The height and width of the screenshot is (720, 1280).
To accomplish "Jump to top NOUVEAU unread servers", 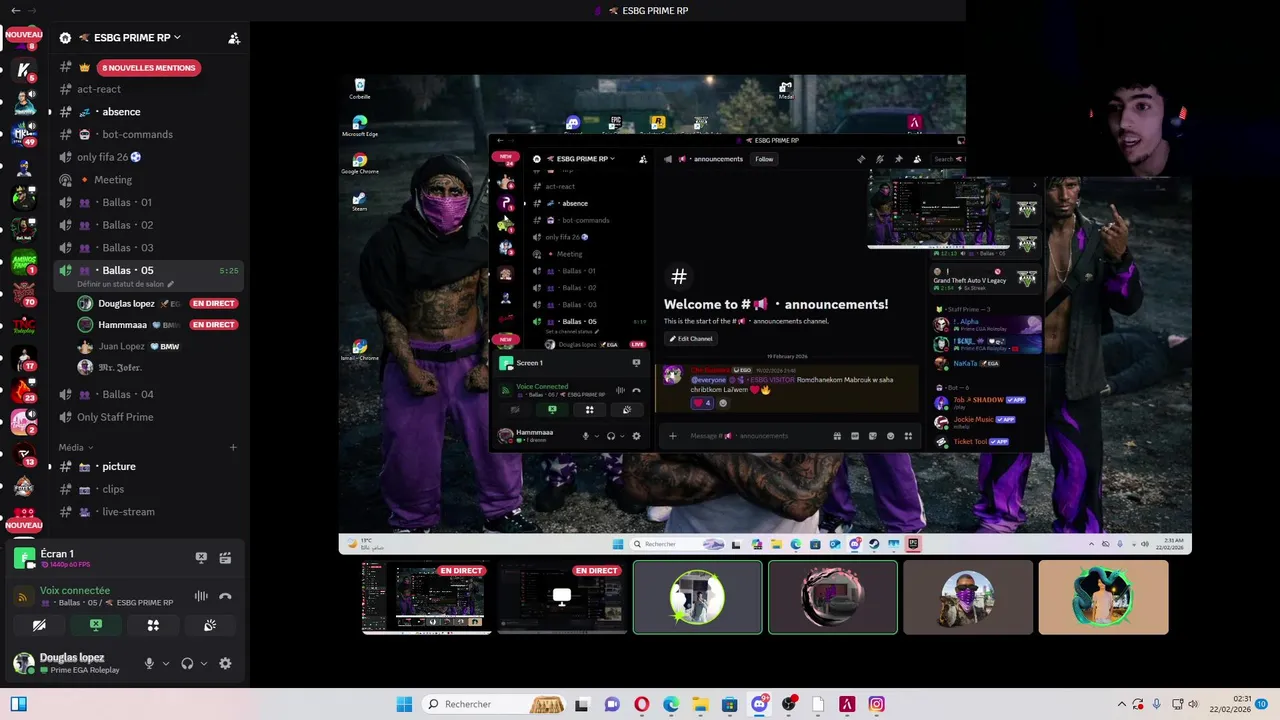I will point(24,35).
